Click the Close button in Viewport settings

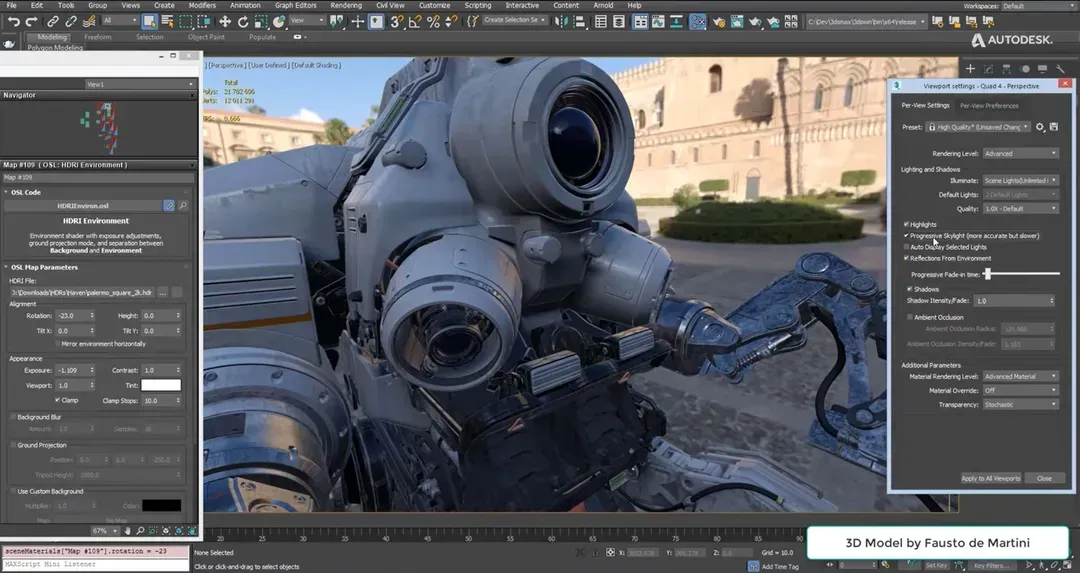coord(1044,478)
